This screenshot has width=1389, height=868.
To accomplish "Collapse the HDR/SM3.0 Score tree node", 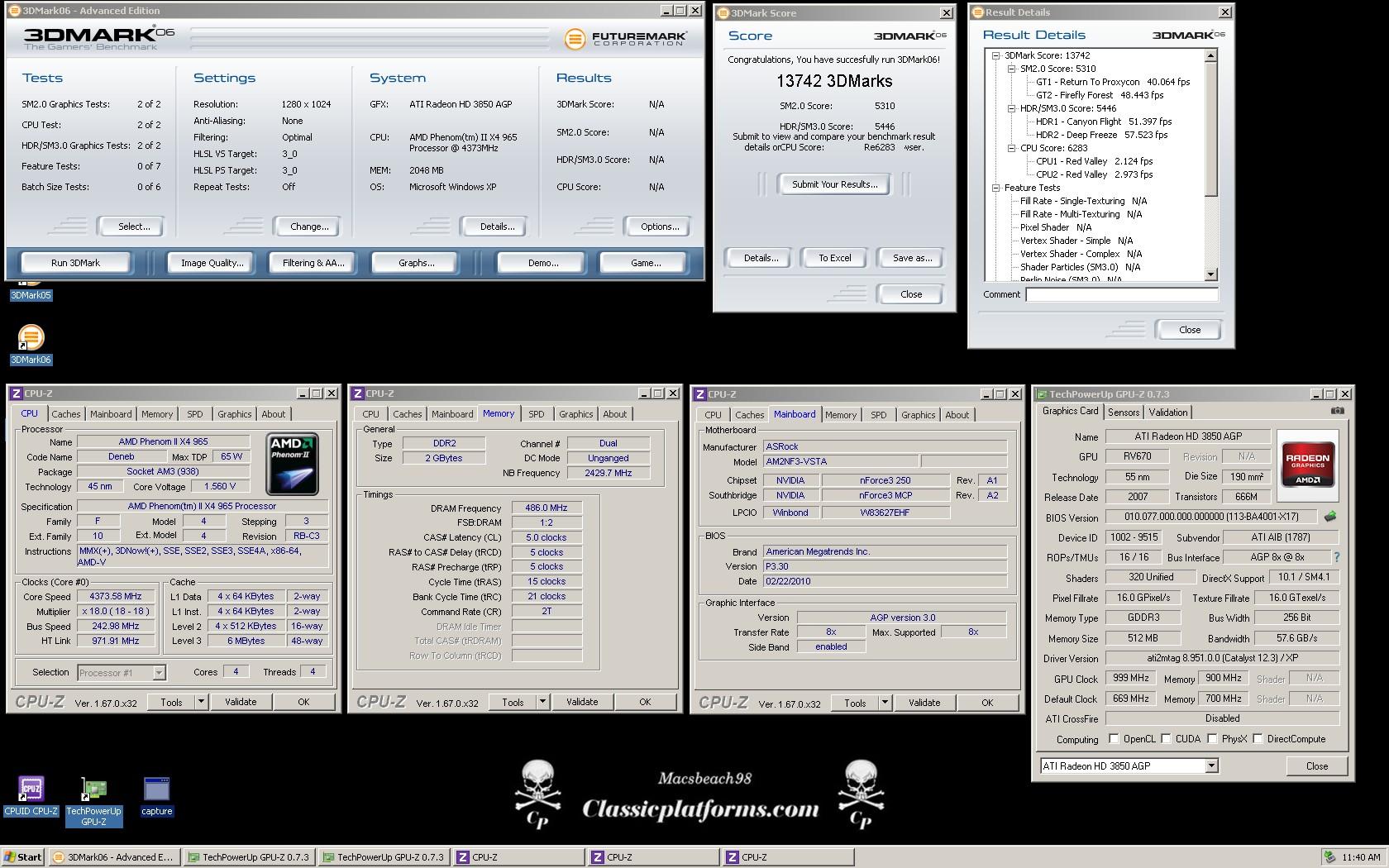I will pyautogui.click(x=1011, y=108).
